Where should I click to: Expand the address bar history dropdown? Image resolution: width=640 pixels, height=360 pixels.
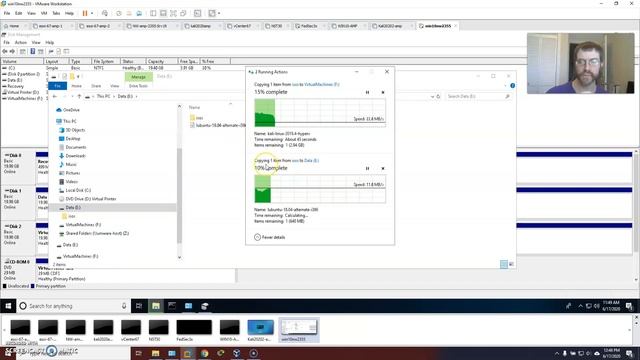tap(432, 97)
